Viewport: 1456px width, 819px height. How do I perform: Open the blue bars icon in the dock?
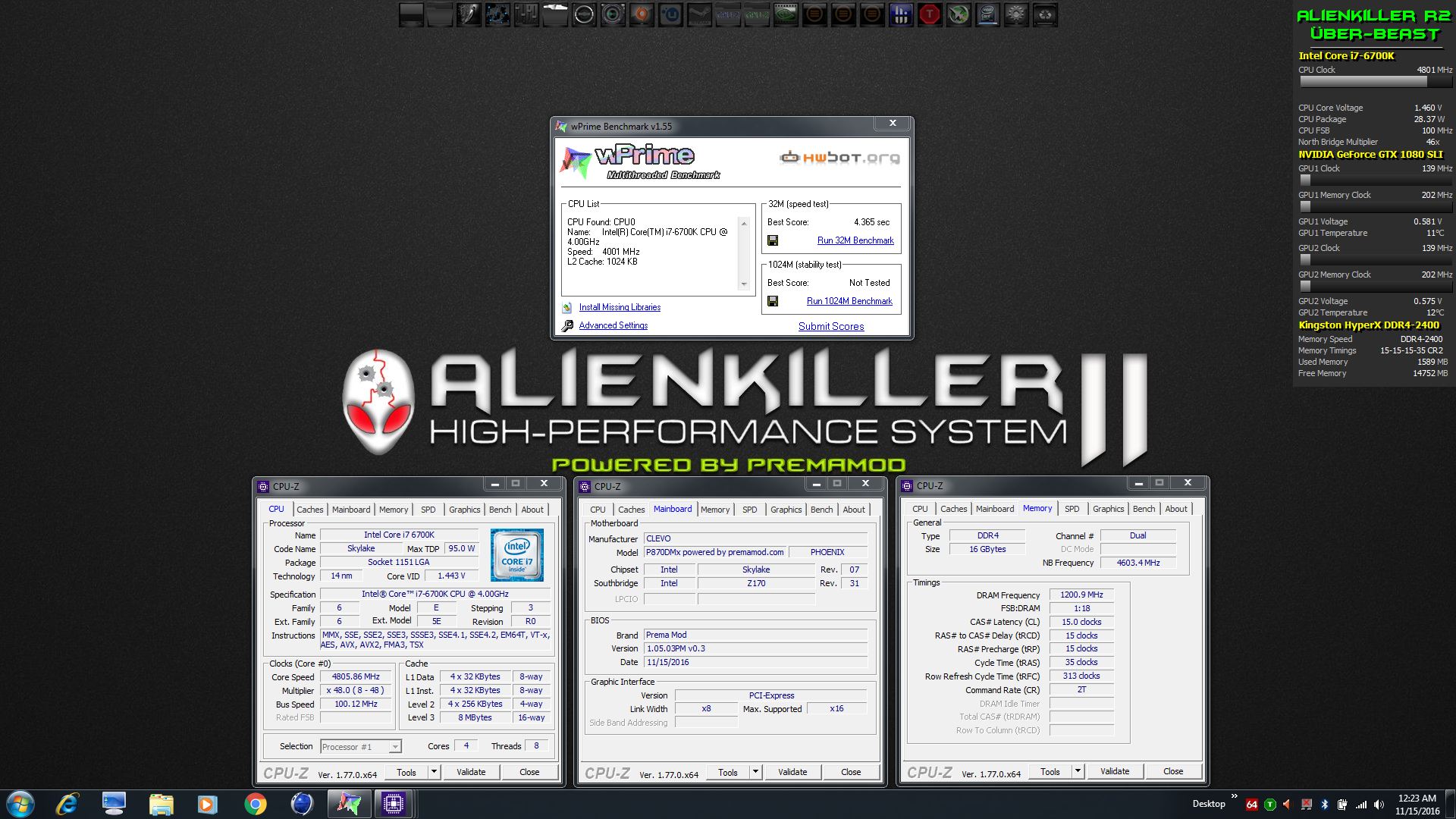tap(901, 14)
